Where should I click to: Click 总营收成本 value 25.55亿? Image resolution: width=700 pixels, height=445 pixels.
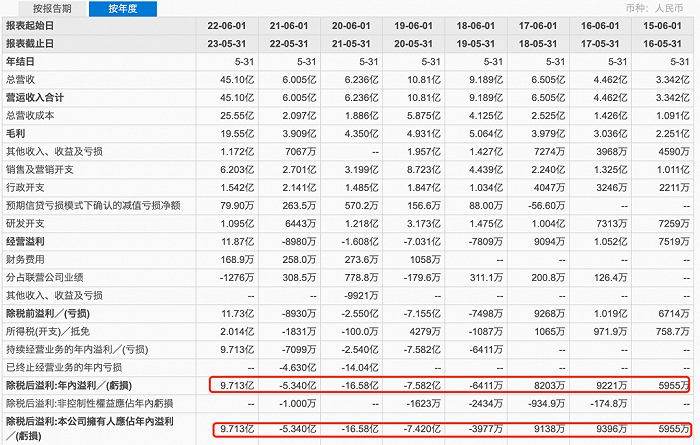(237, 116)
